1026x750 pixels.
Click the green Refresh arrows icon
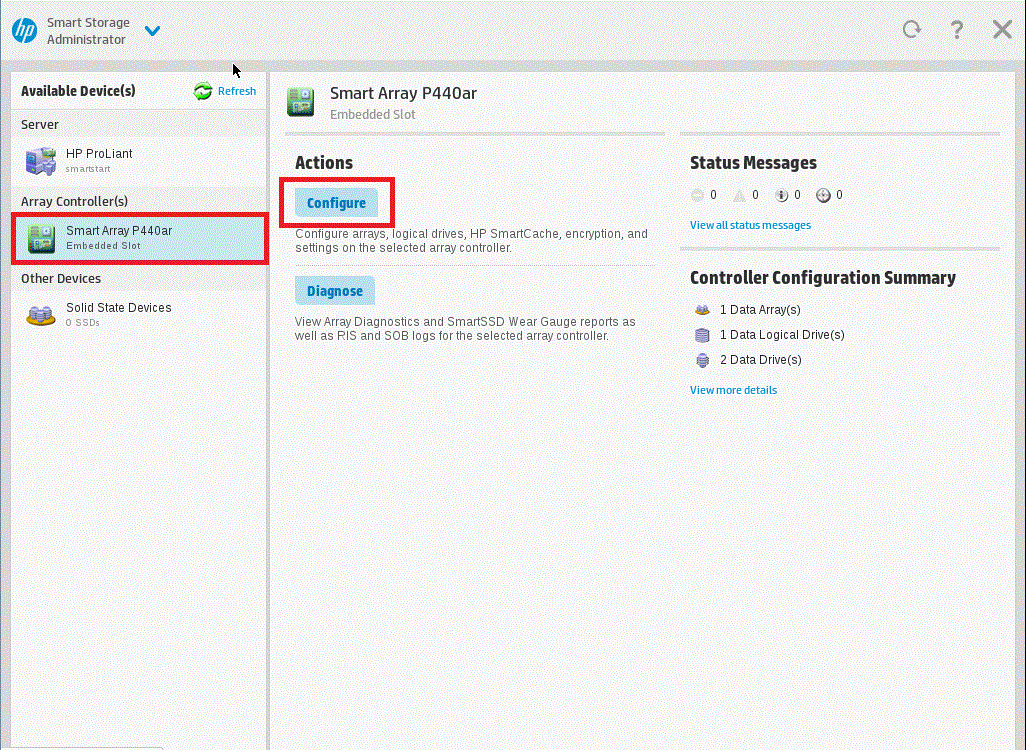[203, 91]
